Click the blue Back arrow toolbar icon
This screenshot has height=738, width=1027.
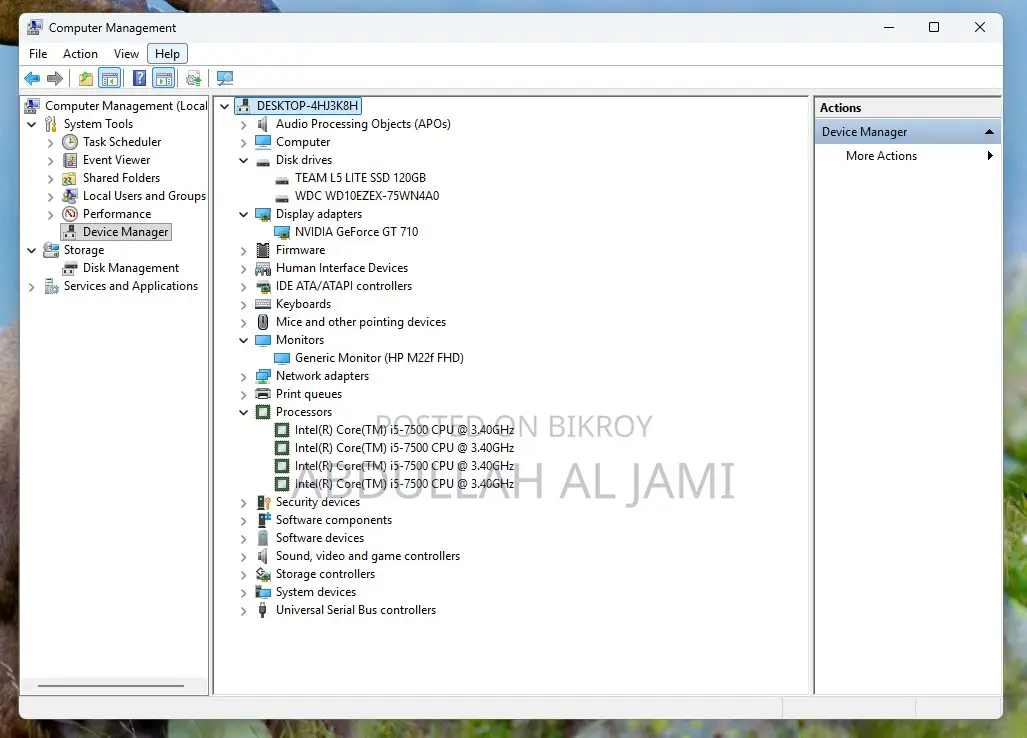pos(31,79)
